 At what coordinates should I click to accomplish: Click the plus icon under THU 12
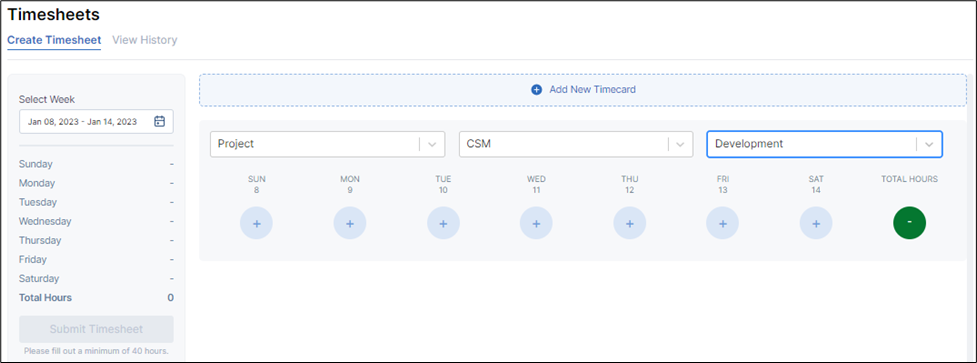(629, 224)
